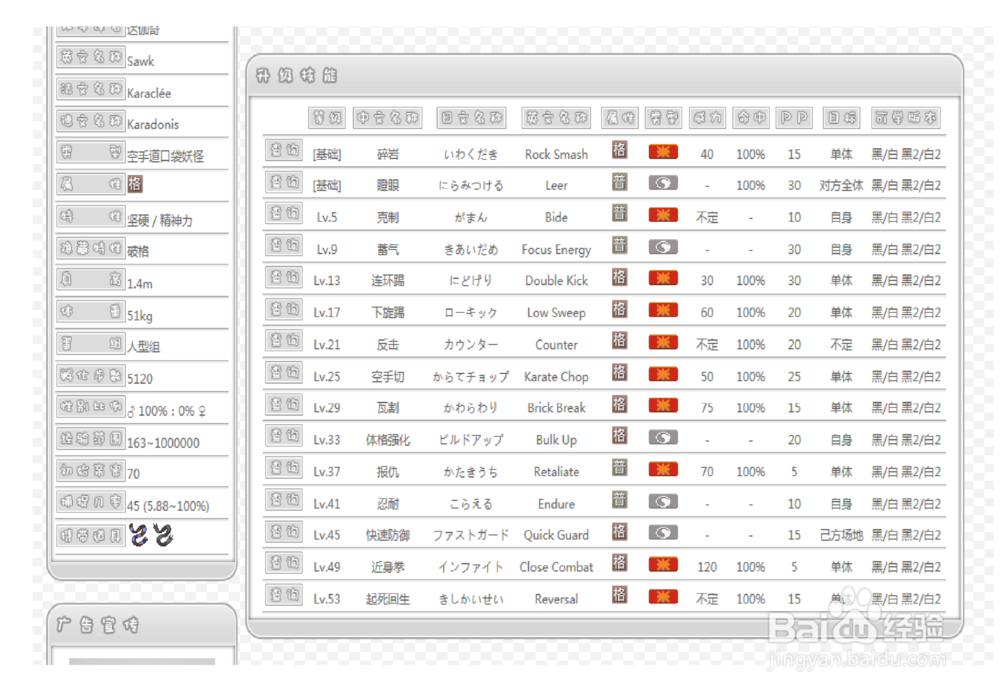Click the target cell 对方全体
Screen dimensions: 1000x693
(841, 186)
